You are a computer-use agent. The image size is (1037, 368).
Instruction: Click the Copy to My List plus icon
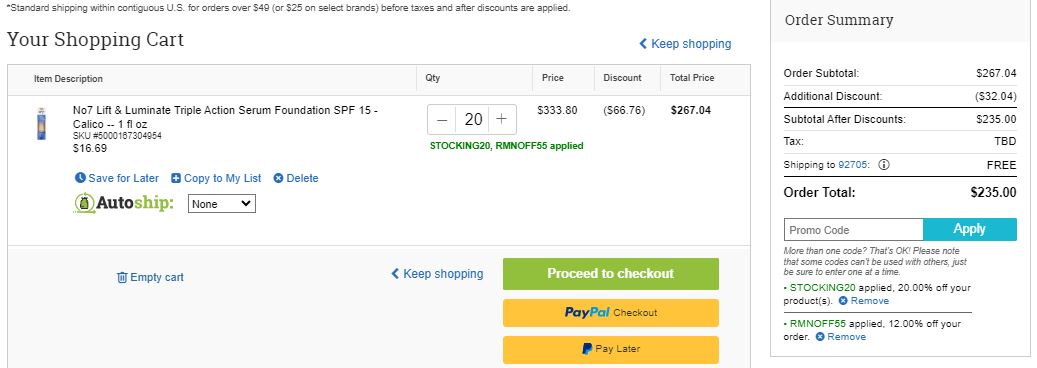coord(176,178)
